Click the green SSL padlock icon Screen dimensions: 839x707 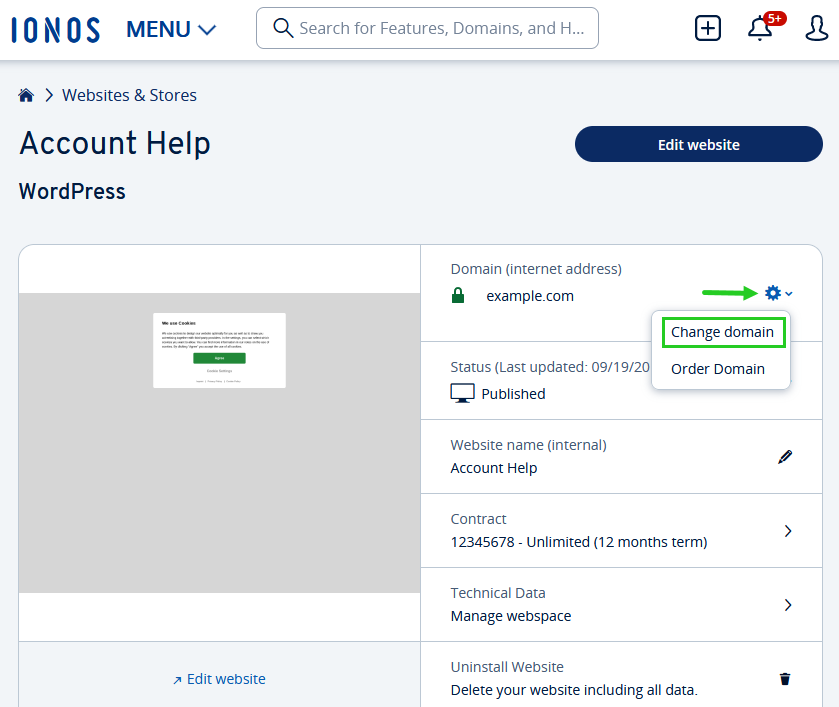(x=458, y=295)
